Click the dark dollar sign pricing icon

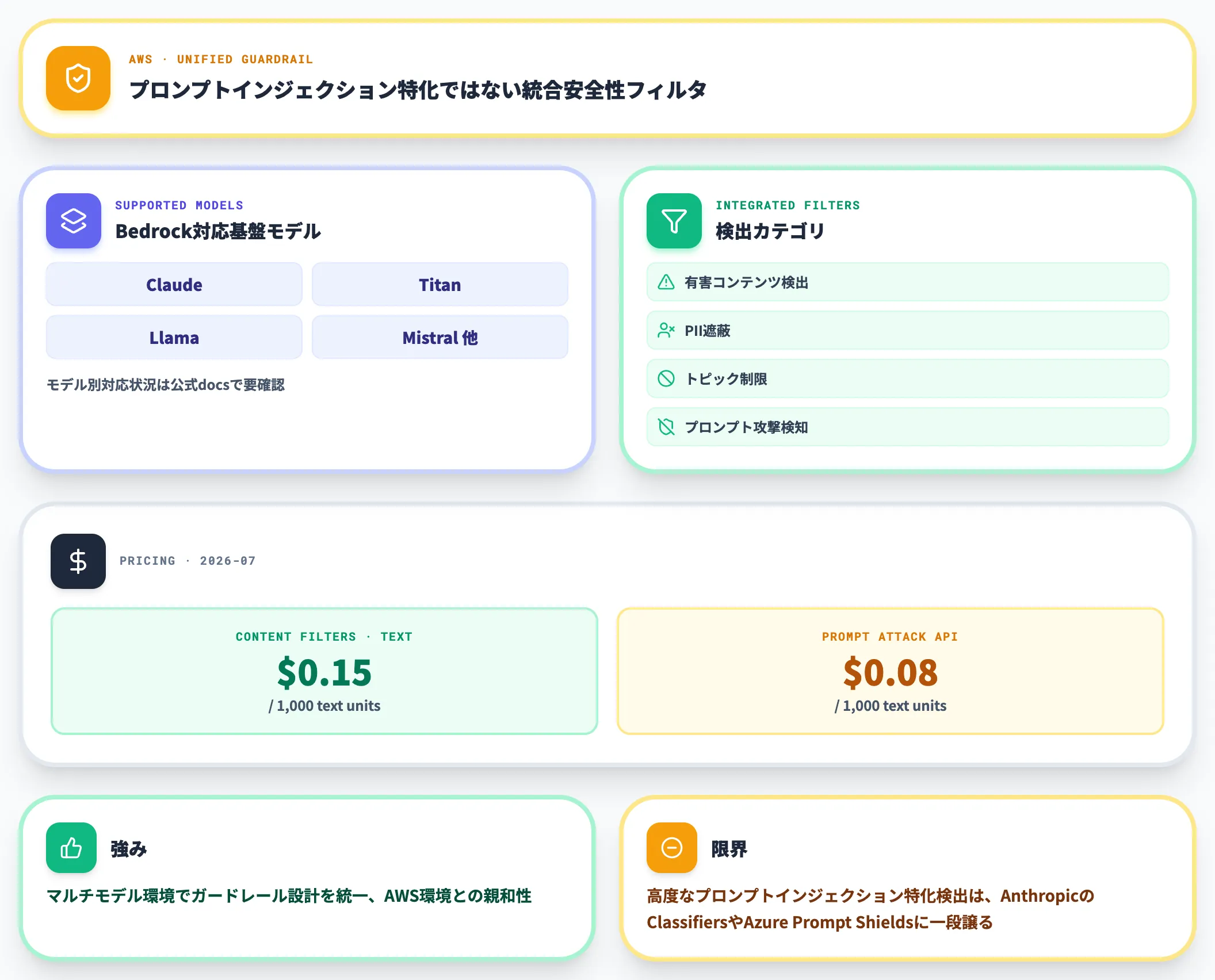(78, 561)
